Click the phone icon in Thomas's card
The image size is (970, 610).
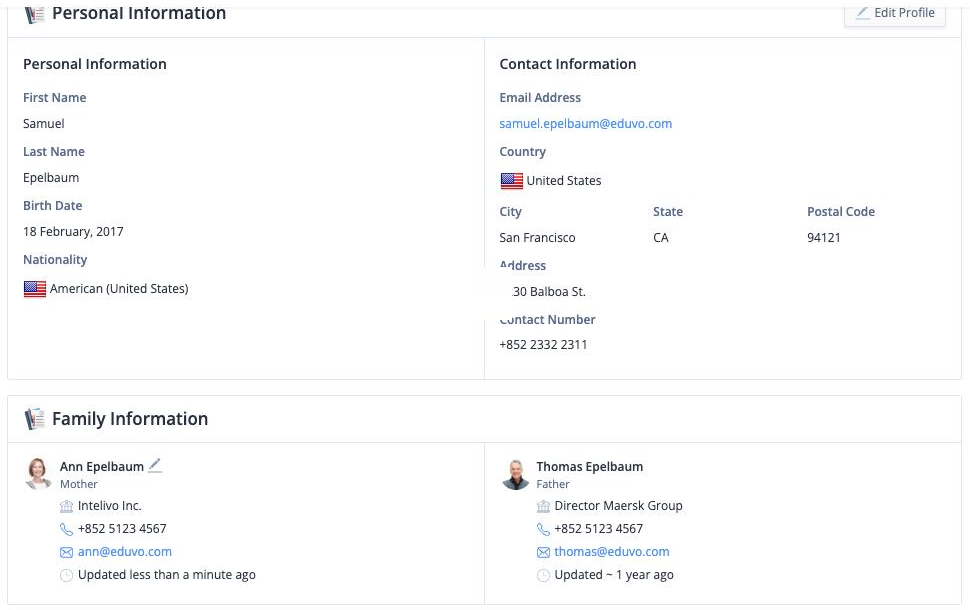pyautogui.click(x=543, y=530)
